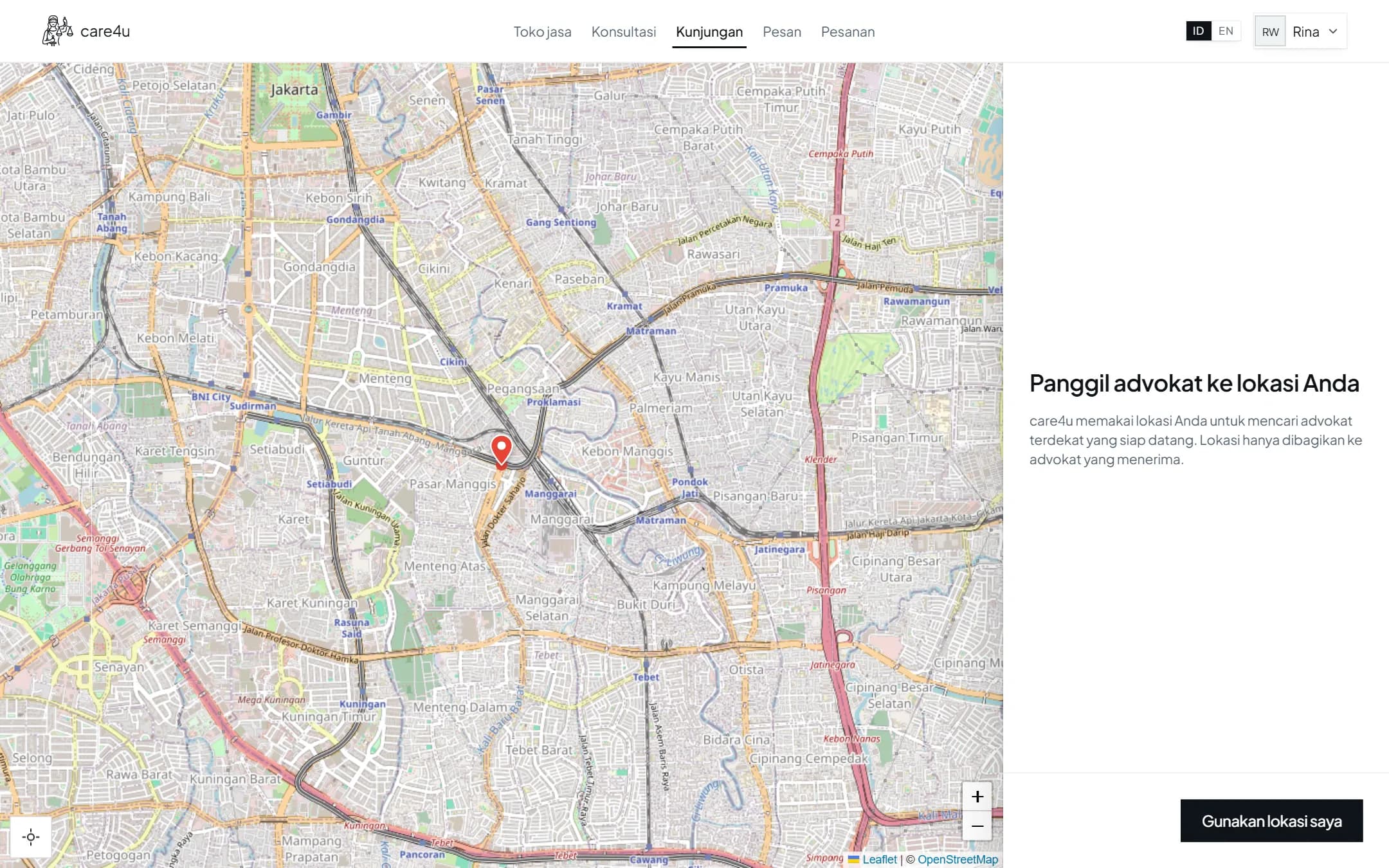The height and width of the screenshot is (868, 1389).
Task: Open the Pesanan tab
Action: click(x=848, y=32)
